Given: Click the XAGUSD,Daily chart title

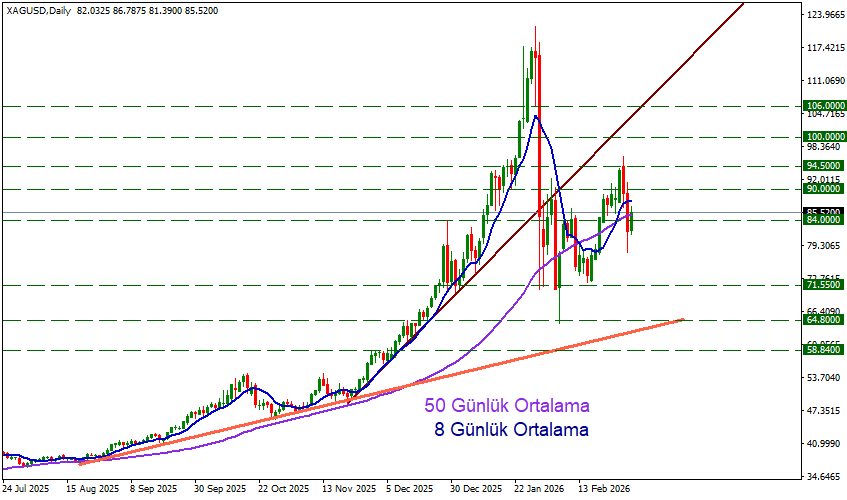Looking at the screenshot, I should pos(35,10).
